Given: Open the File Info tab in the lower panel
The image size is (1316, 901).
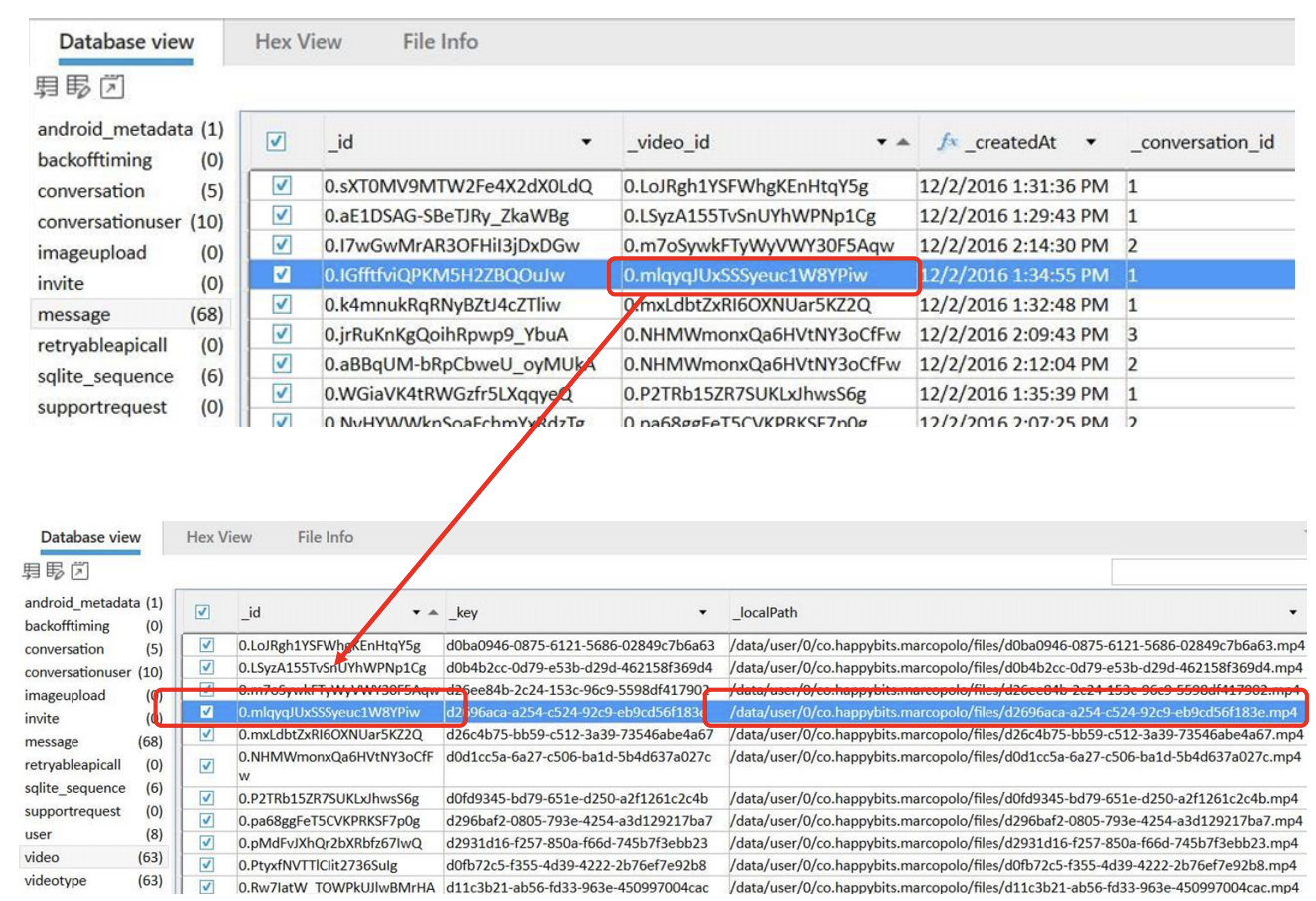Looking at the screenshot, I should click(x=325, y=537).
